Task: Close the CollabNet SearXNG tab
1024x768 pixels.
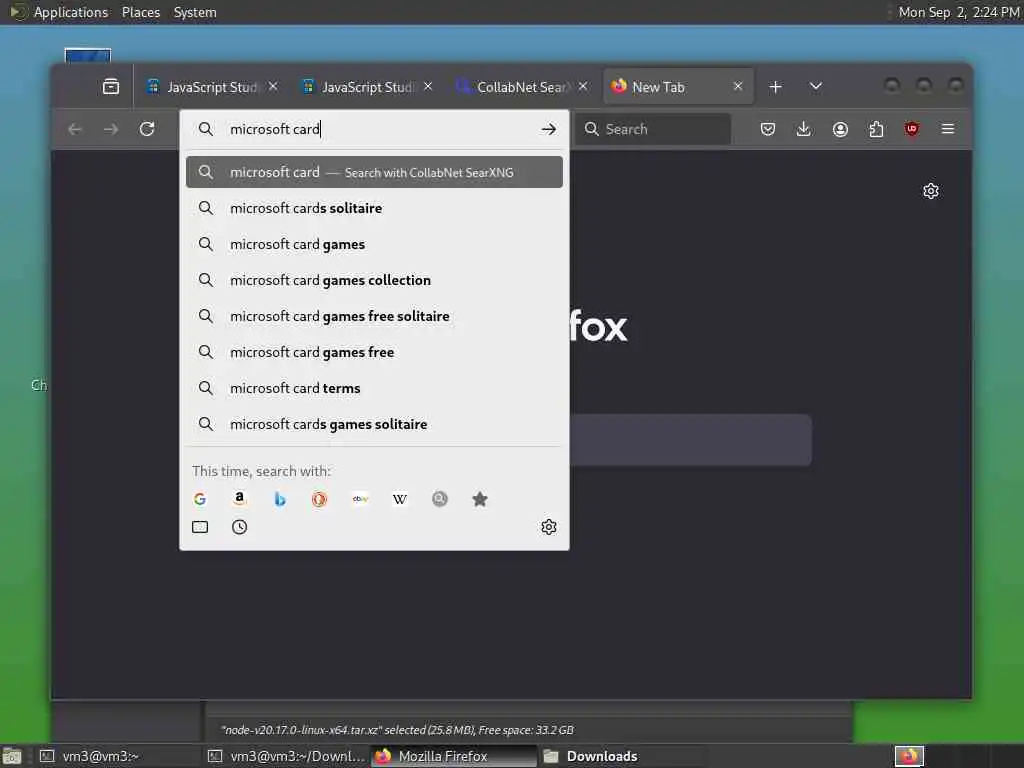Action: (x=583, y=86)
